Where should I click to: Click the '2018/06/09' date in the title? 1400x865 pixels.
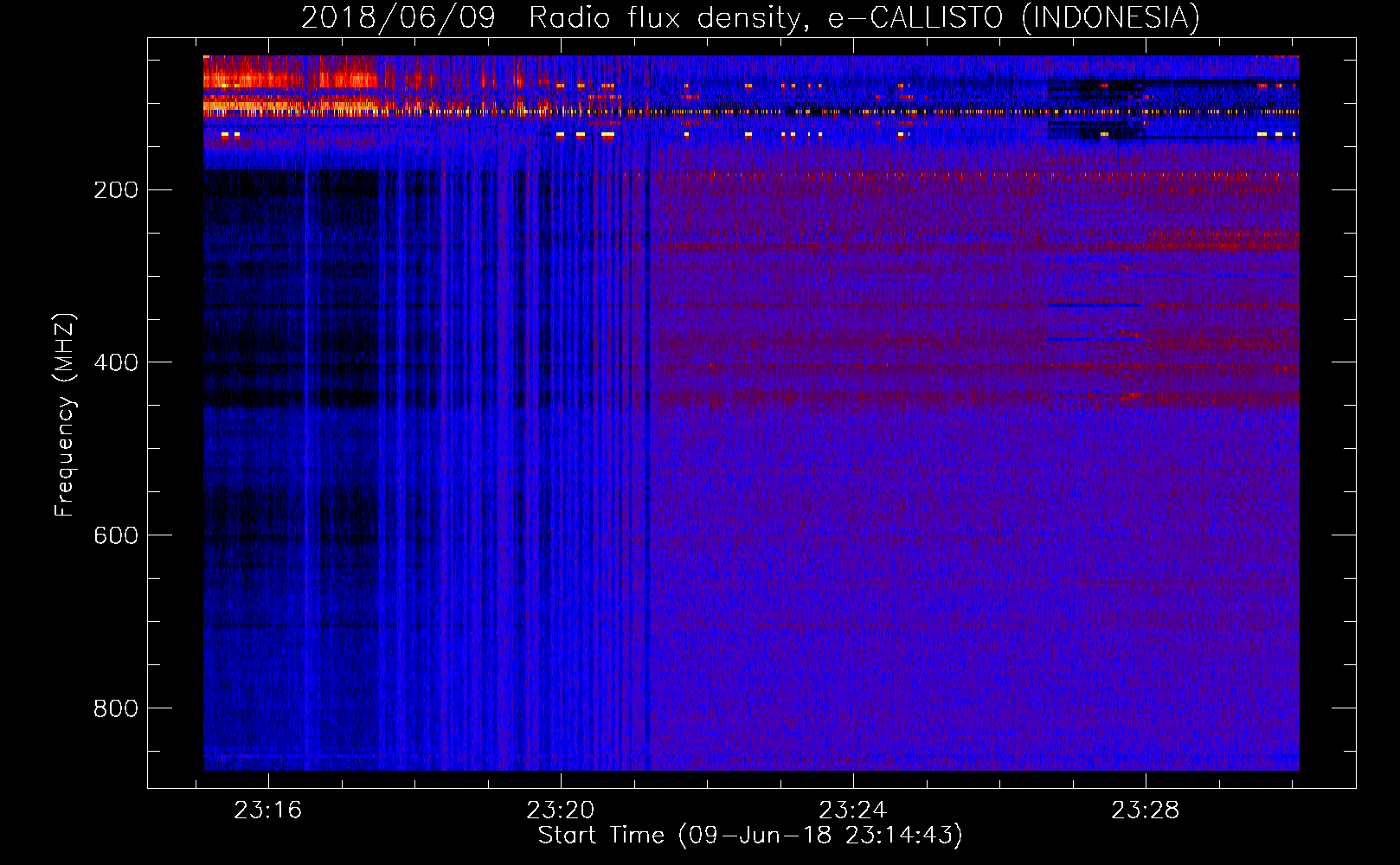398,17
